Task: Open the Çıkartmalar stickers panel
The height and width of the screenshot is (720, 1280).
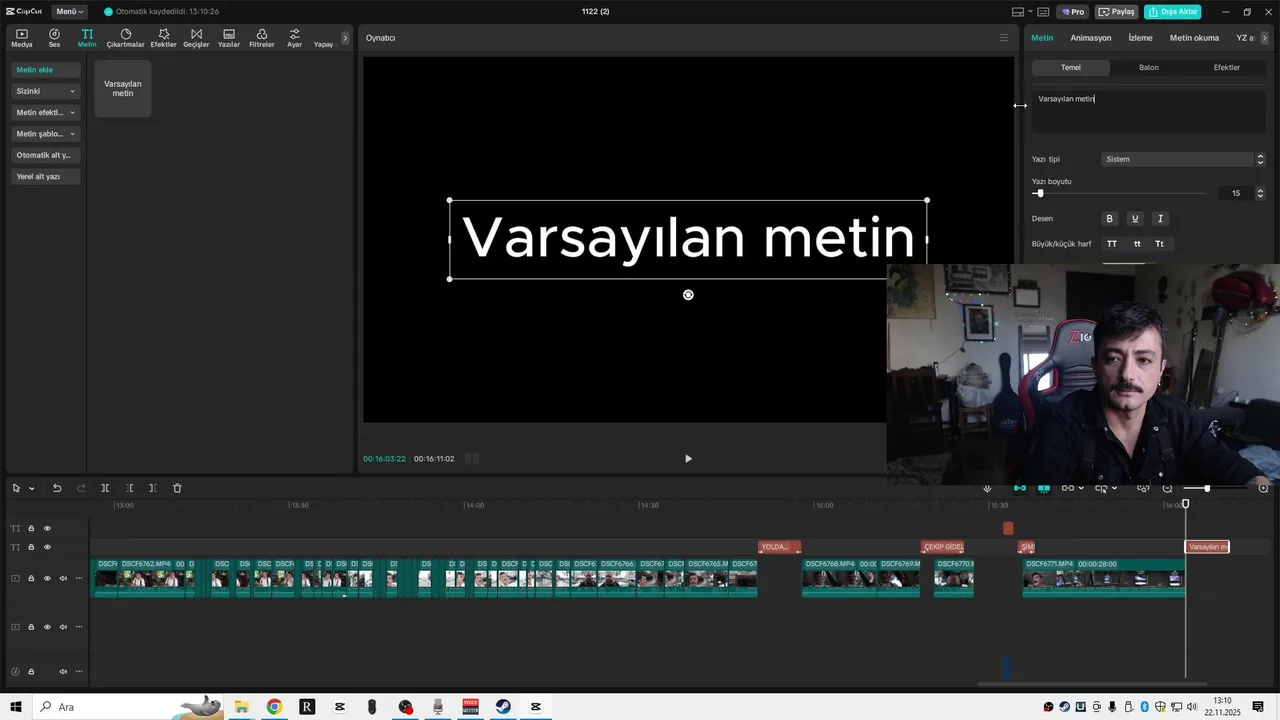Action: [x=126, y=38]
